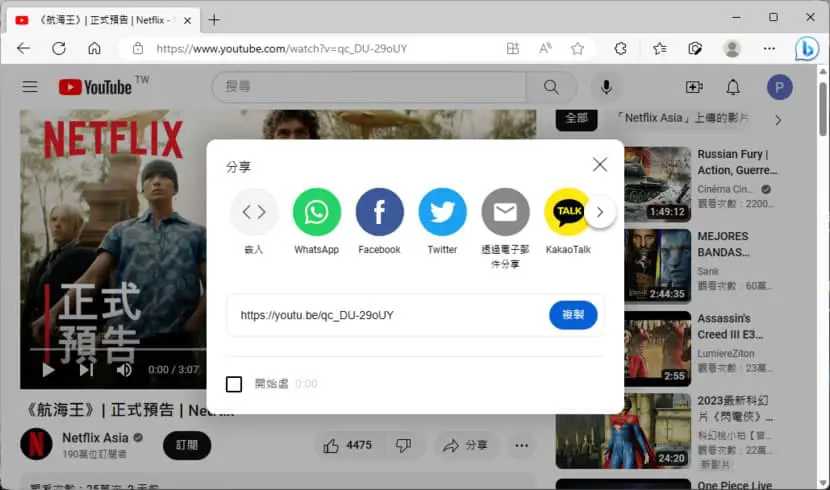Enable the start-at time checkbox
The image size is (830, 490).
234,384
